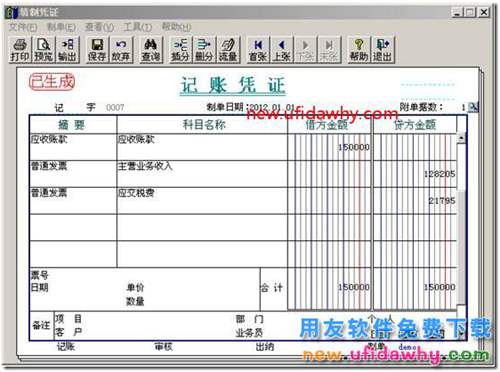Select 应收账款 account name cell
Screen dimensions: 500x372
[202, 147]
